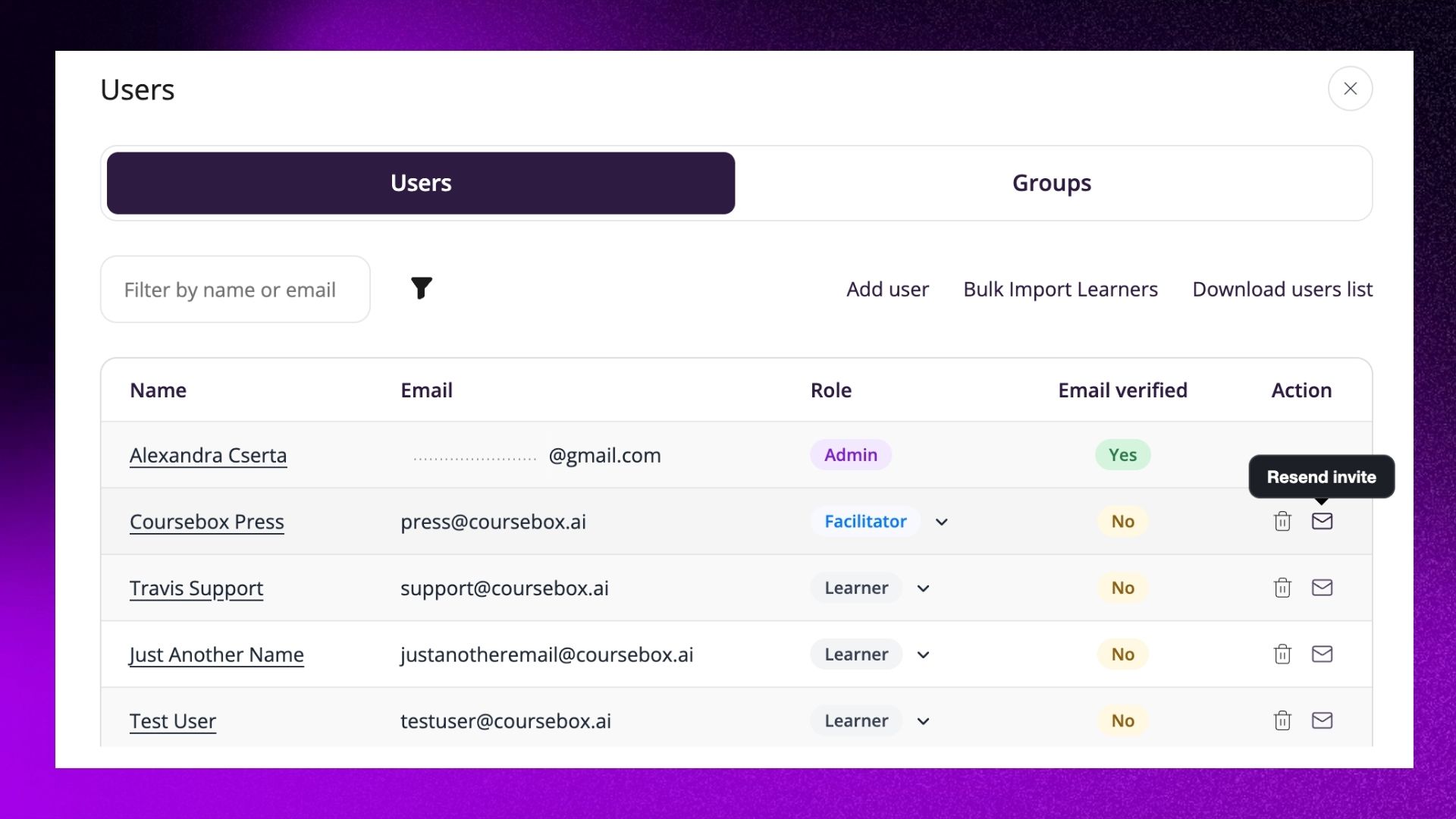Click Bulk Import Learners
The image size is (1456, 819).
point(1060,289)
